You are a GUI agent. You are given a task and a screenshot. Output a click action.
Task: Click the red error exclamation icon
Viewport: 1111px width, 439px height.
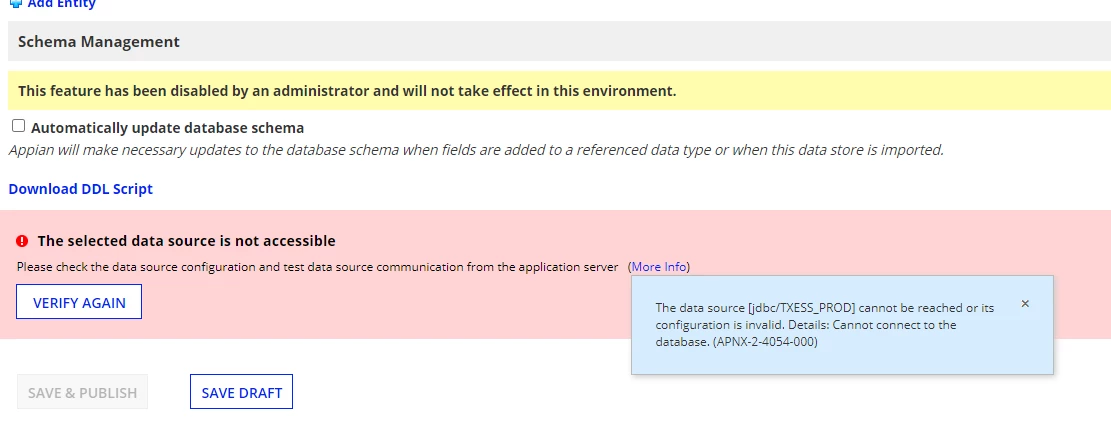(x=22, y=241)
